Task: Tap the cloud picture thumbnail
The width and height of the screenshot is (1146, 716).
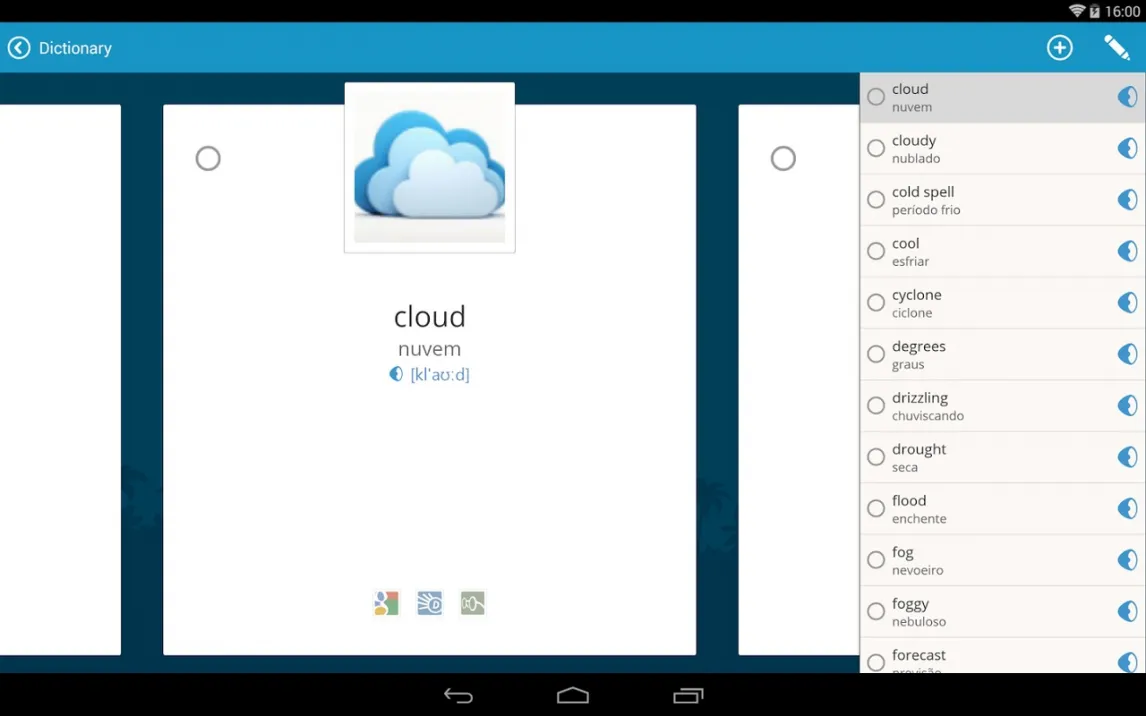Action: (430, 167)
